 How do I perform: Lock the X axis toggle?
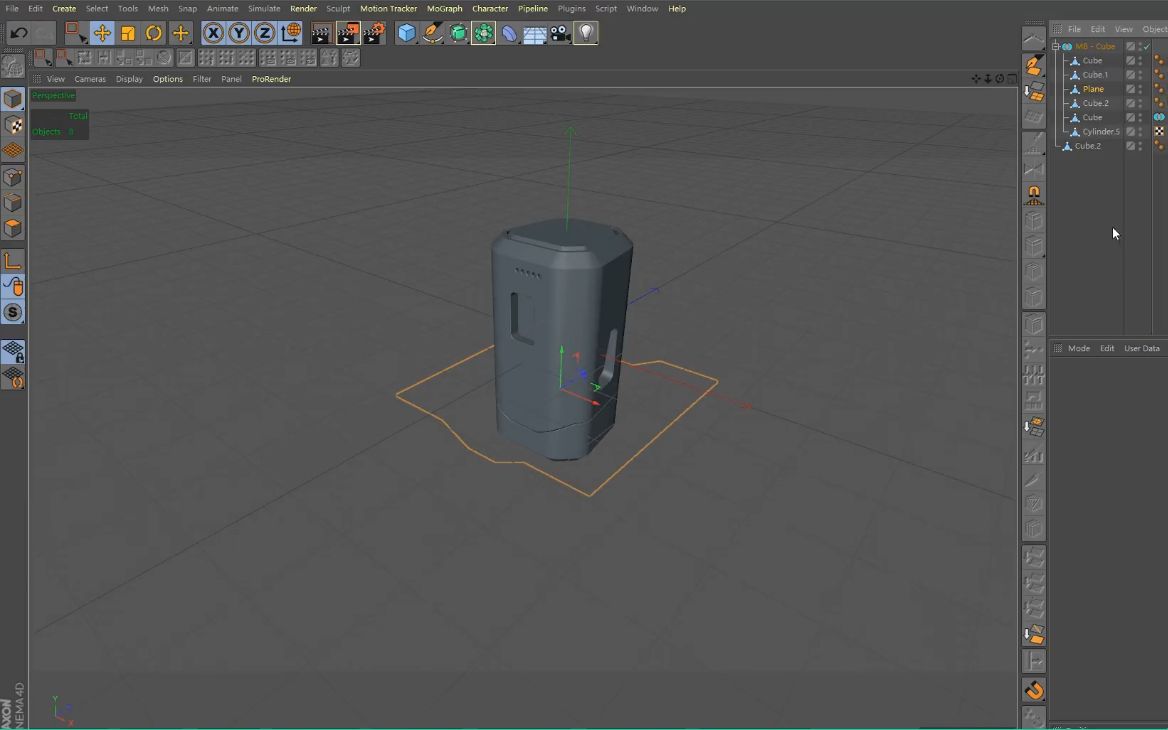(x=213, y=33)
